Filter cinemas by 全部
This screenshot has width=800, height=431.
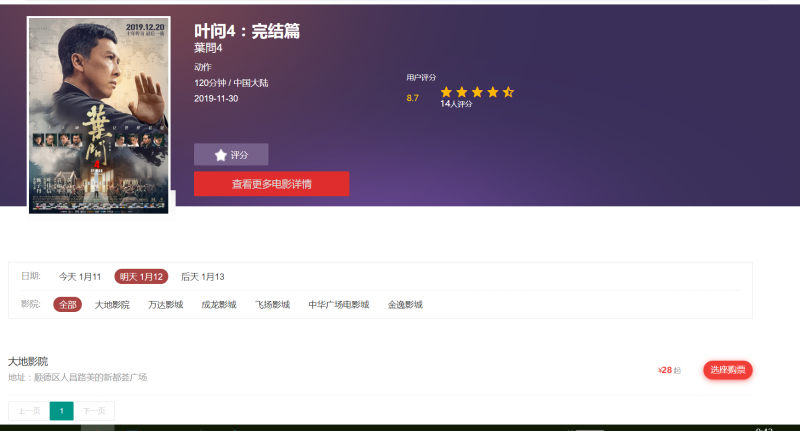coord(67,305)
